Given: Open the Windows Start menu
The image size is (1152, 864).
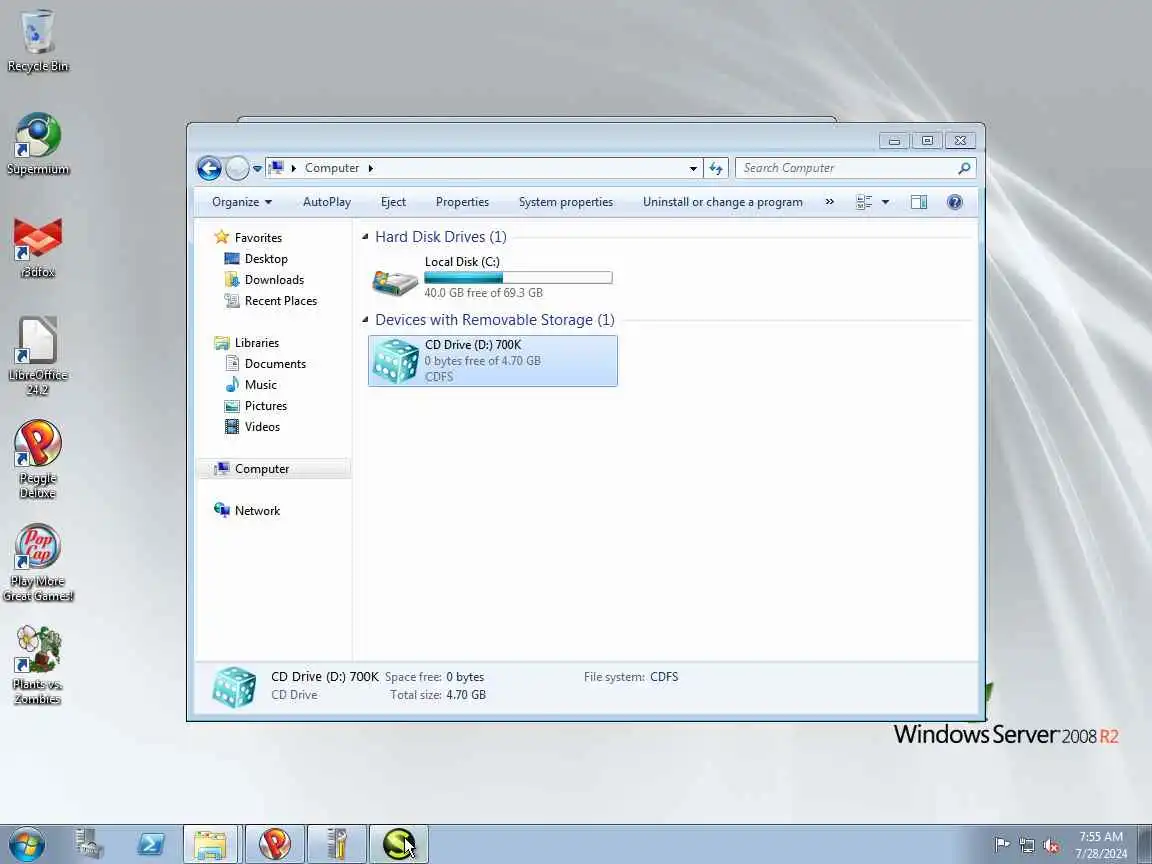Looking at the screenshot, I should (x=27, y=845).
